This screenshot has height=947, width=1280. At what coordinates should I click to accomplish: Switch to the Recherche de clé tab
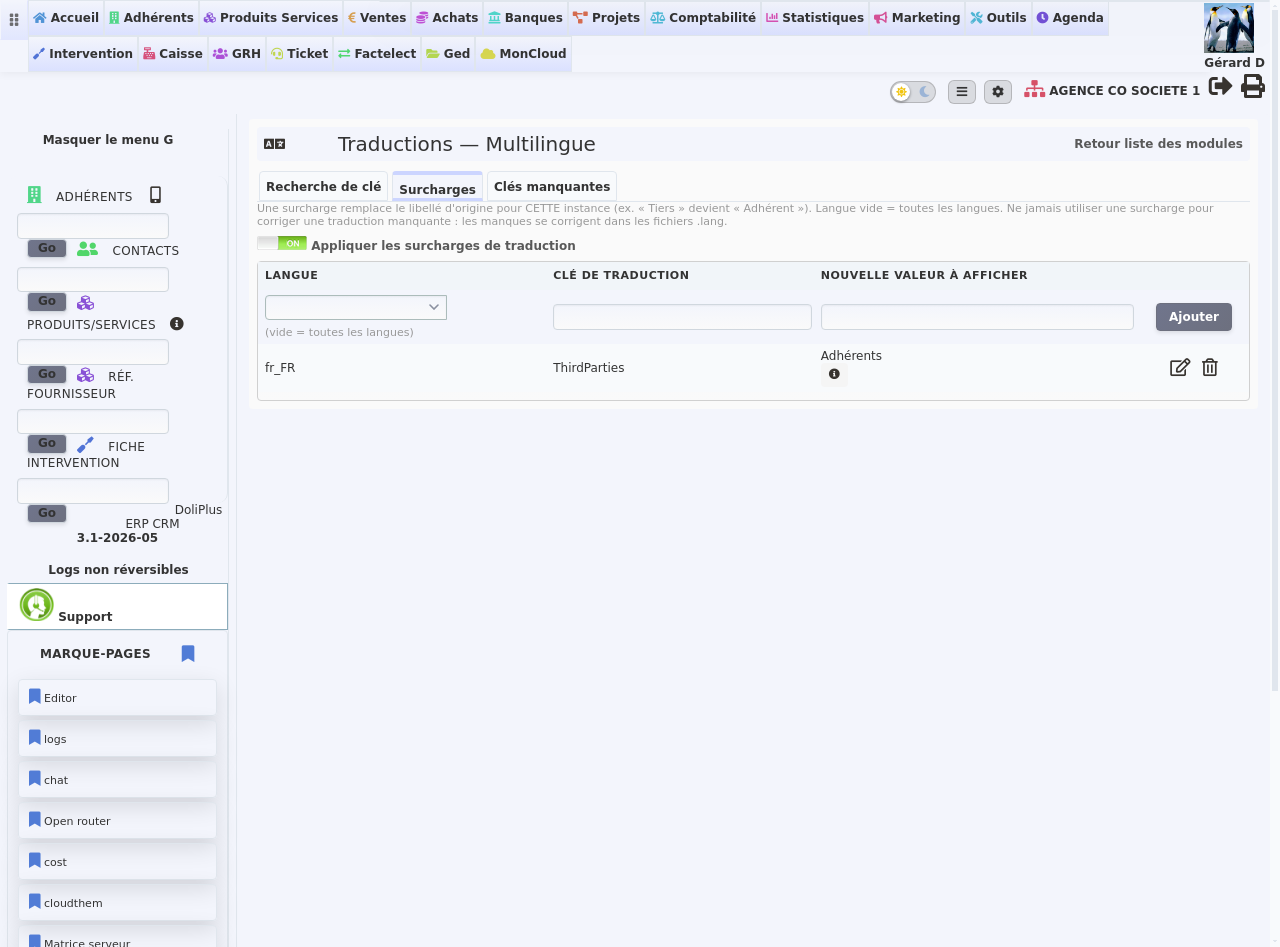click(x=323, y=187)
